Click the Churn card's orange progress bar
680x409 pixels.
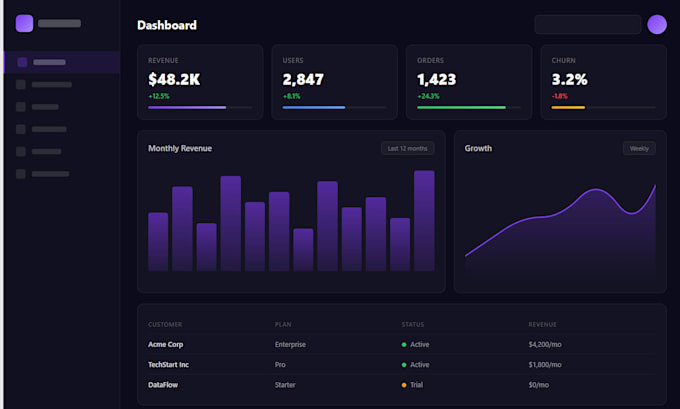pos(568,107)
